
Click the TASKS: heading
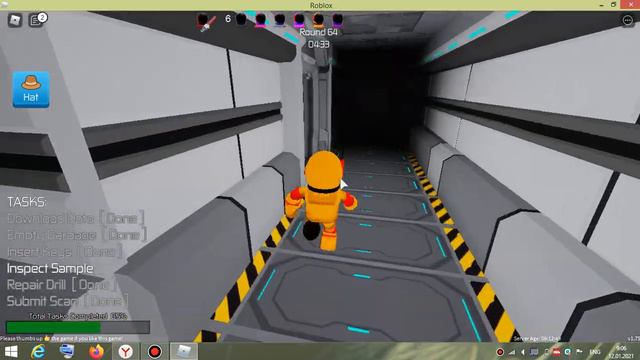coord(27,202)
